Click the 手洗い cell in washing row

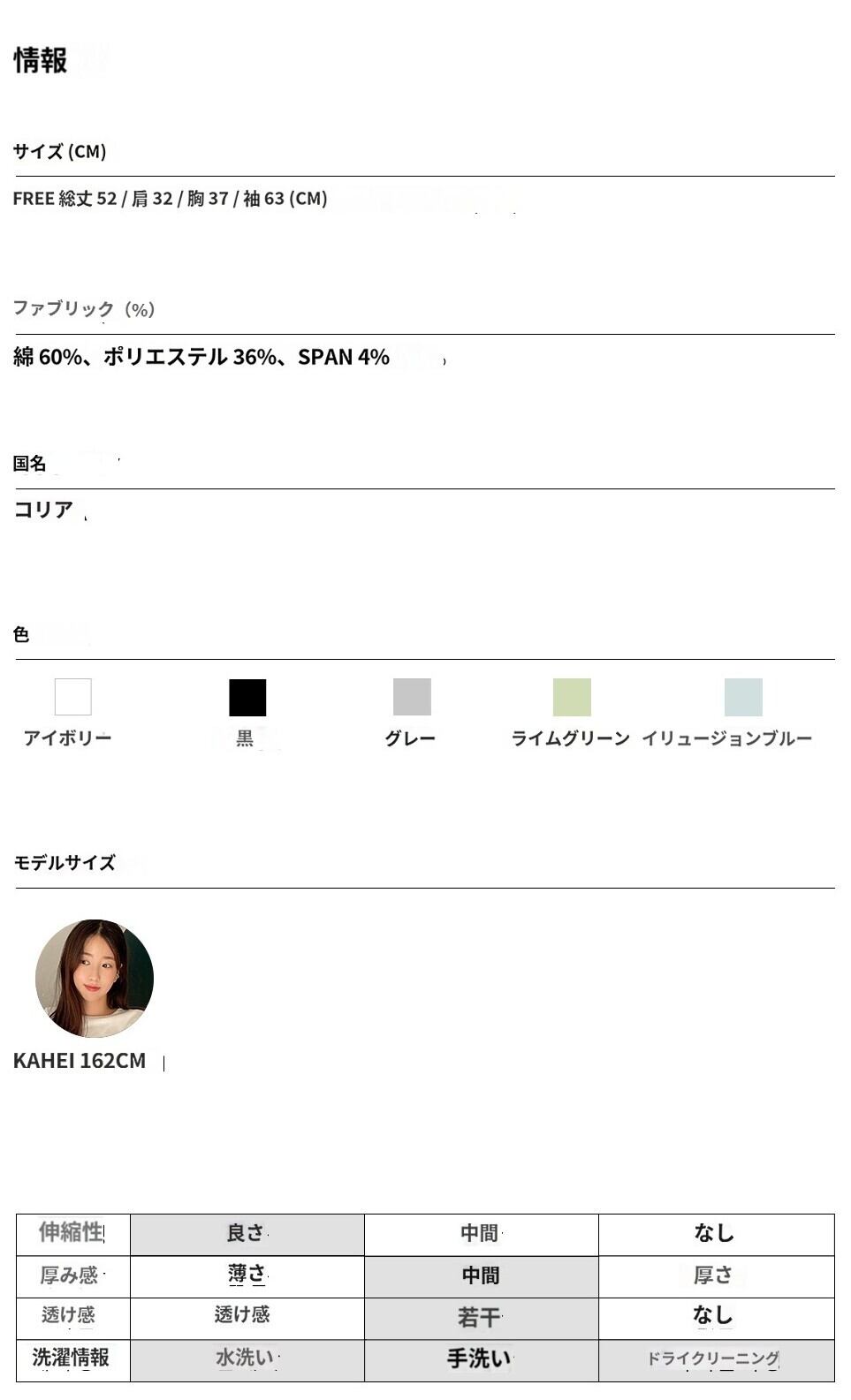coord(480,1358)
